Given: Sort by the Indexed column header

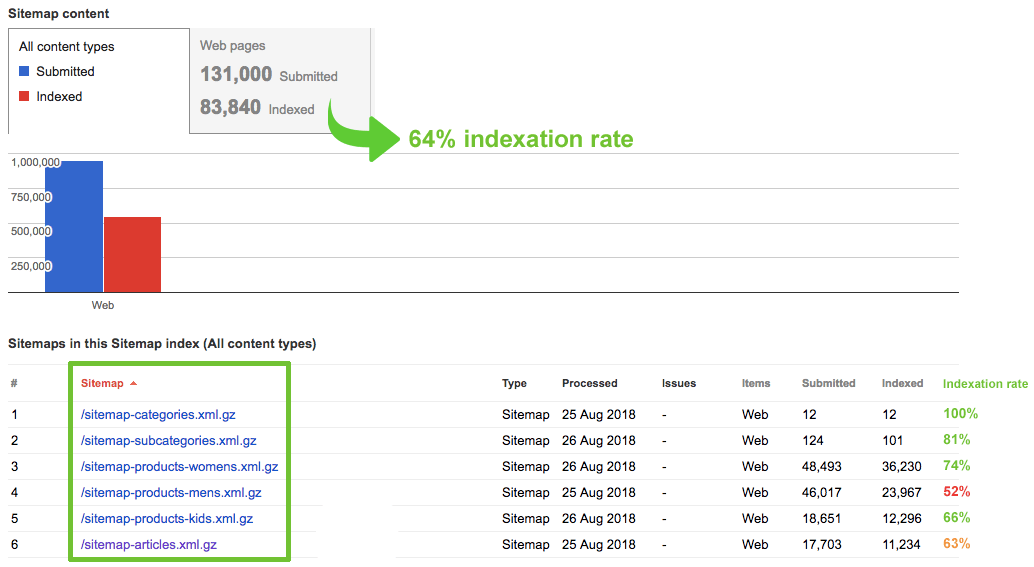Looking at the screenshot, I should coord(902,383).
